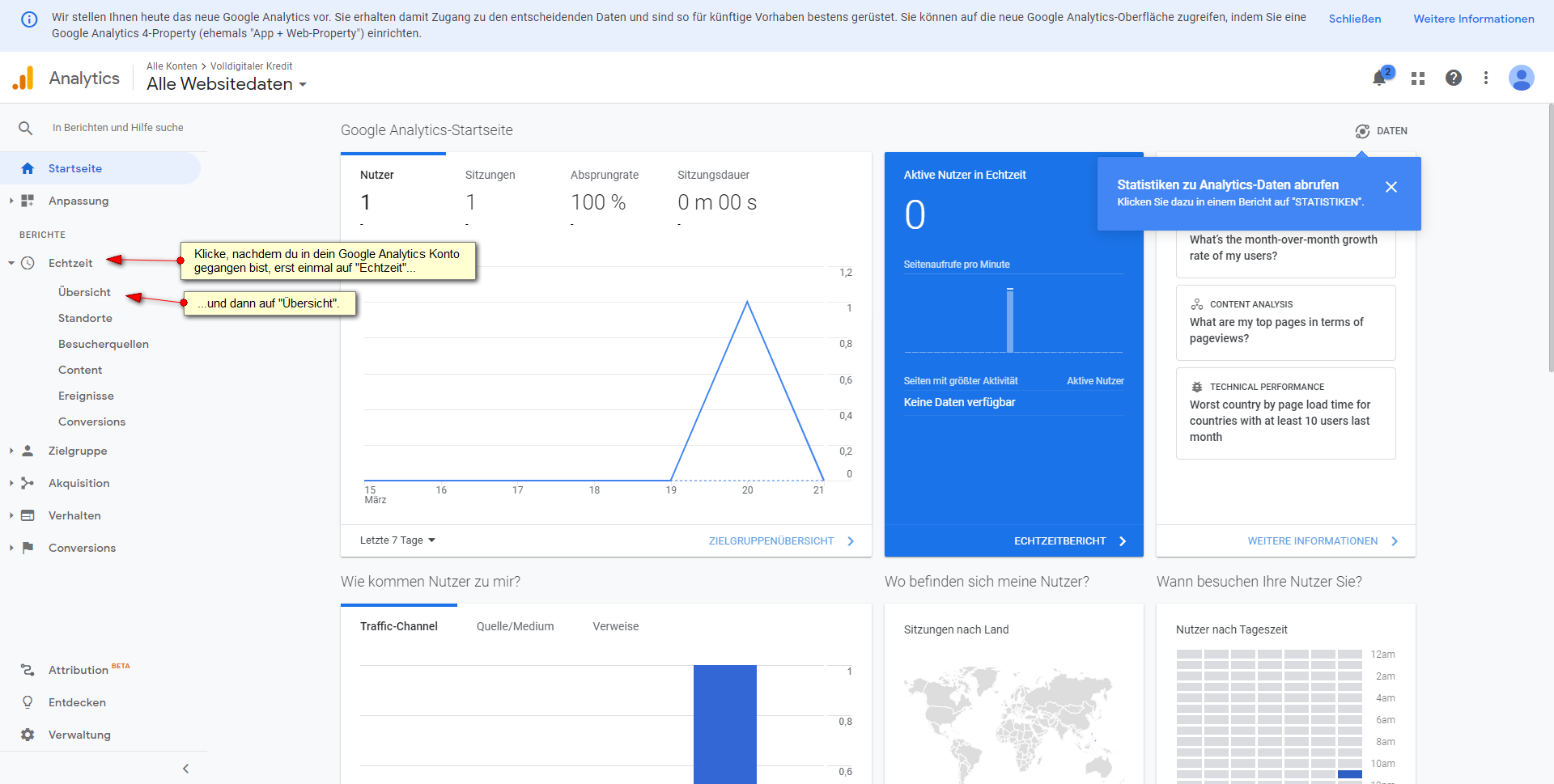Select the Sitzungsdauer metric tab
The image size is (1554, 784).
point(717,191)
